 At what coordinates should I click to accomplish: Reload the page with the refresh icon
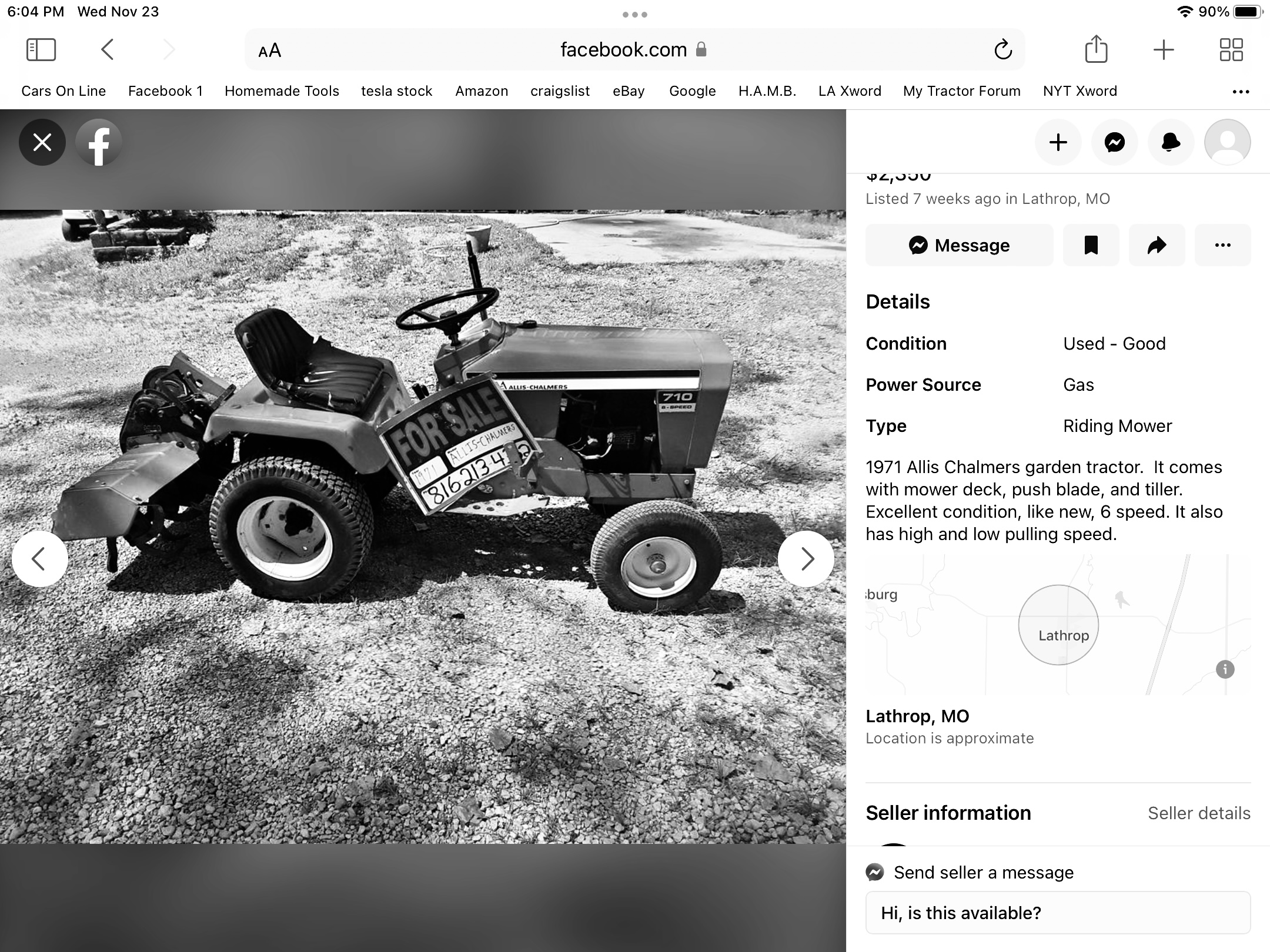1003,50
